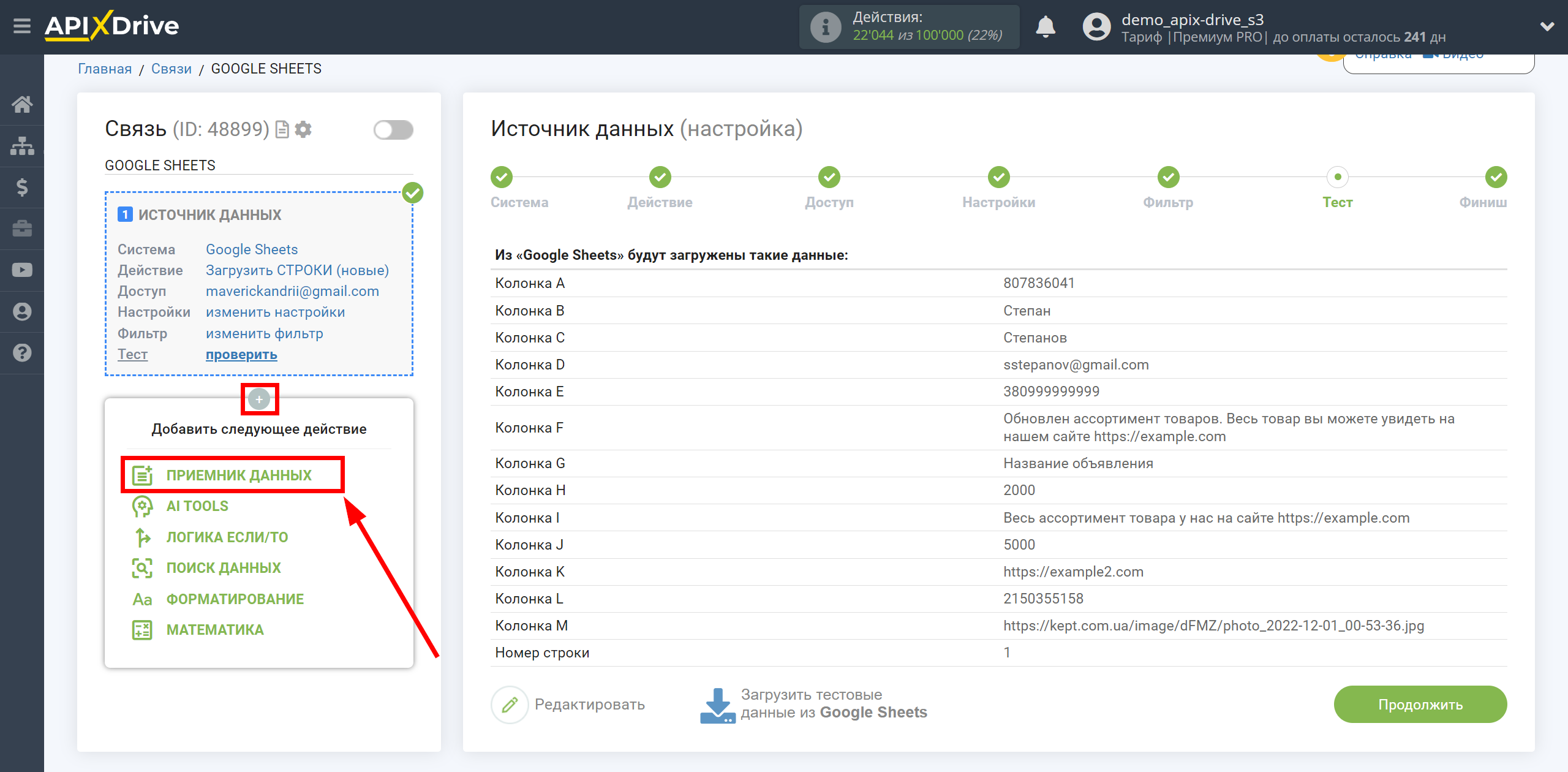The width and height of the screenshot is (1568, 772).
Task: Click Загрузить СТРОКИ (новые) link
Action: point(297,270)
